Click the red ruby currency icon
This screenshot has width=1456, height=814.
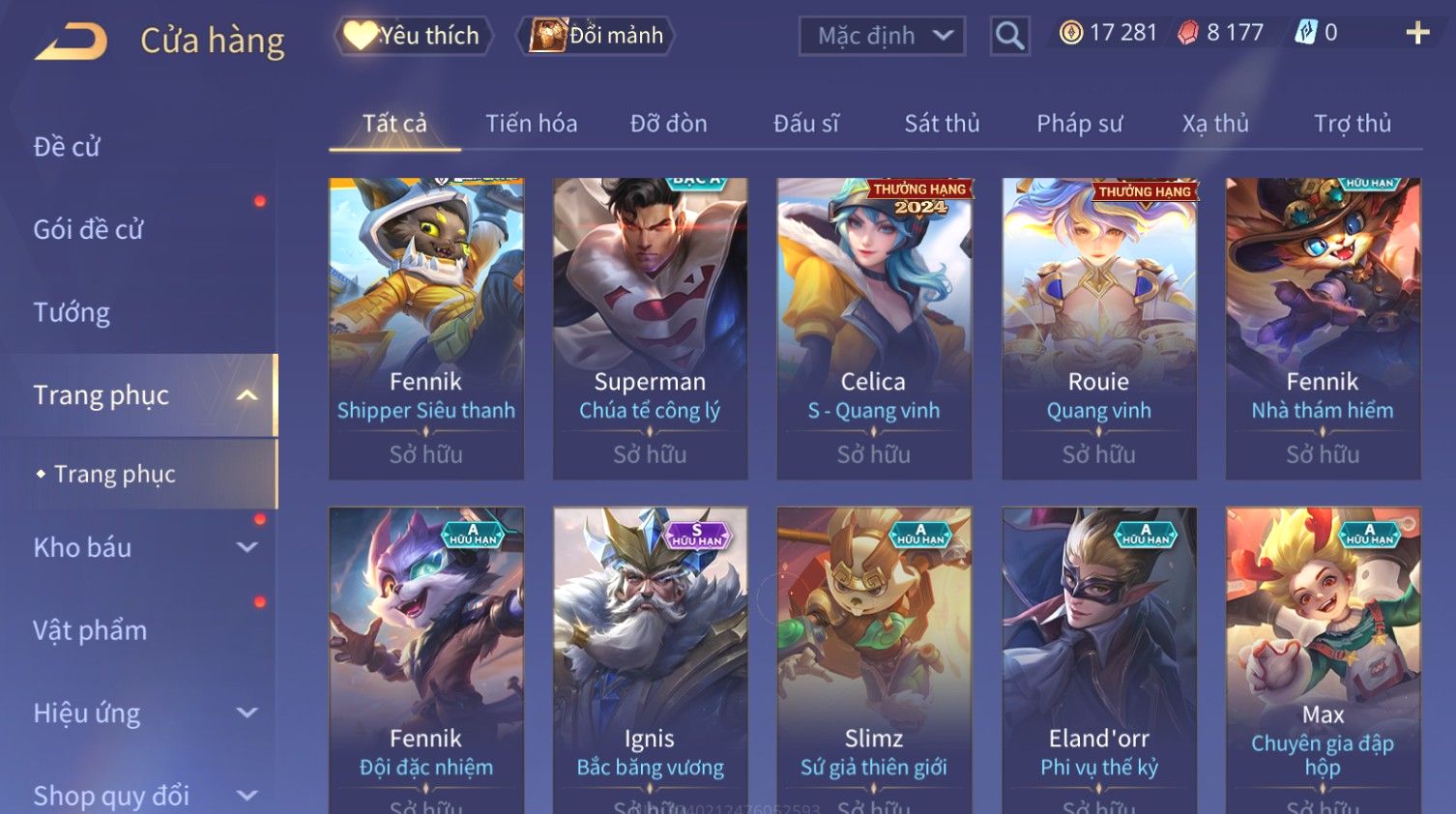[1188, 33]
